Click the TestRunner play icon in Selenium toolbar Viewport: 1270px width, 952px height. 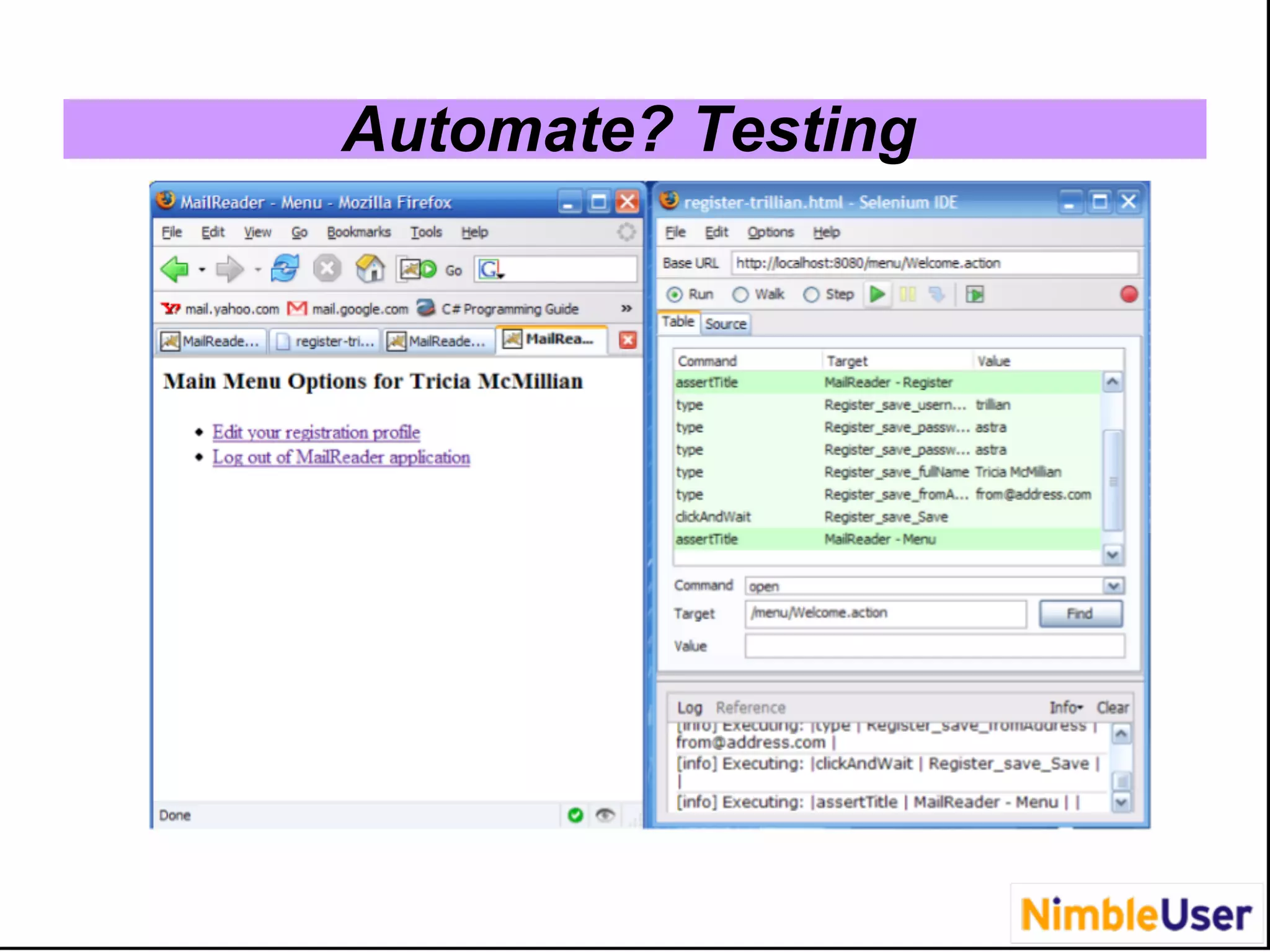click(x=975, y=294)
